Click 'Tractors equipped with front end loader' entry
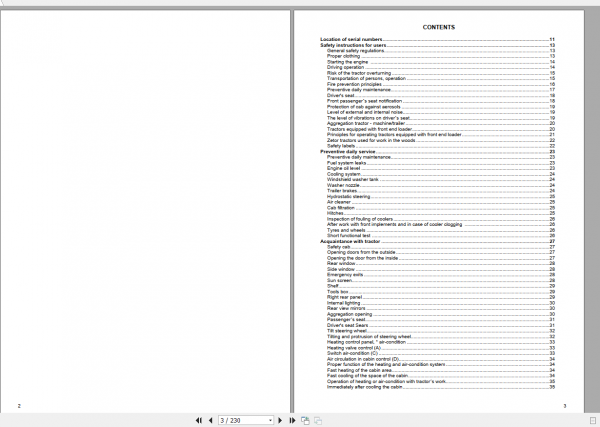 coord(369,129)
